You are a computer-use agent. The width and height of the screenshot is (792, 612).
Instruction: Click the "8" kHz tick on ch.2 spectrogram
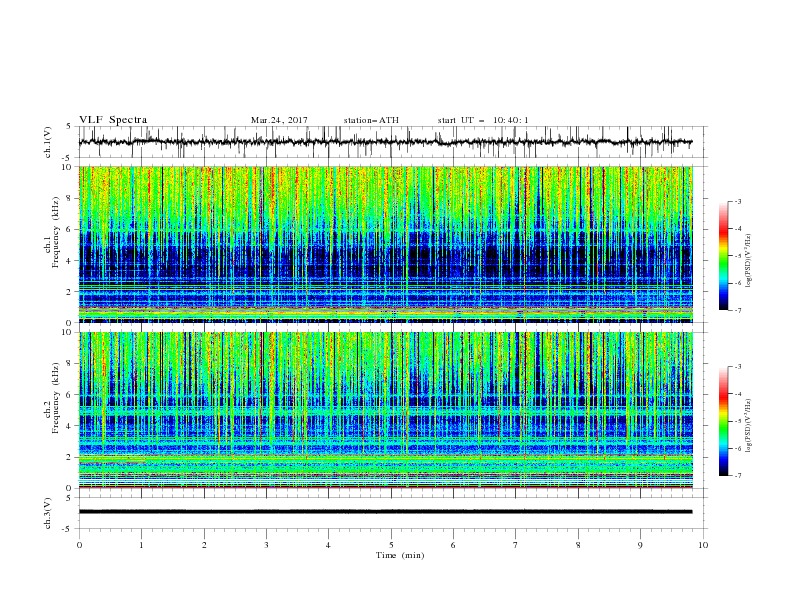[x=69, y=364]
